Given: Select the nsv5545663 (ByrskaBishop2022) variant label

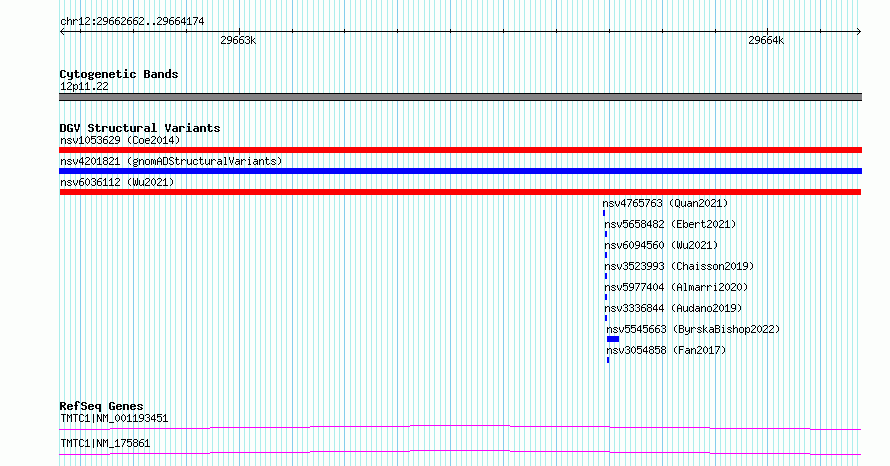Looking at the screenshot, I should tap(693, 329).
